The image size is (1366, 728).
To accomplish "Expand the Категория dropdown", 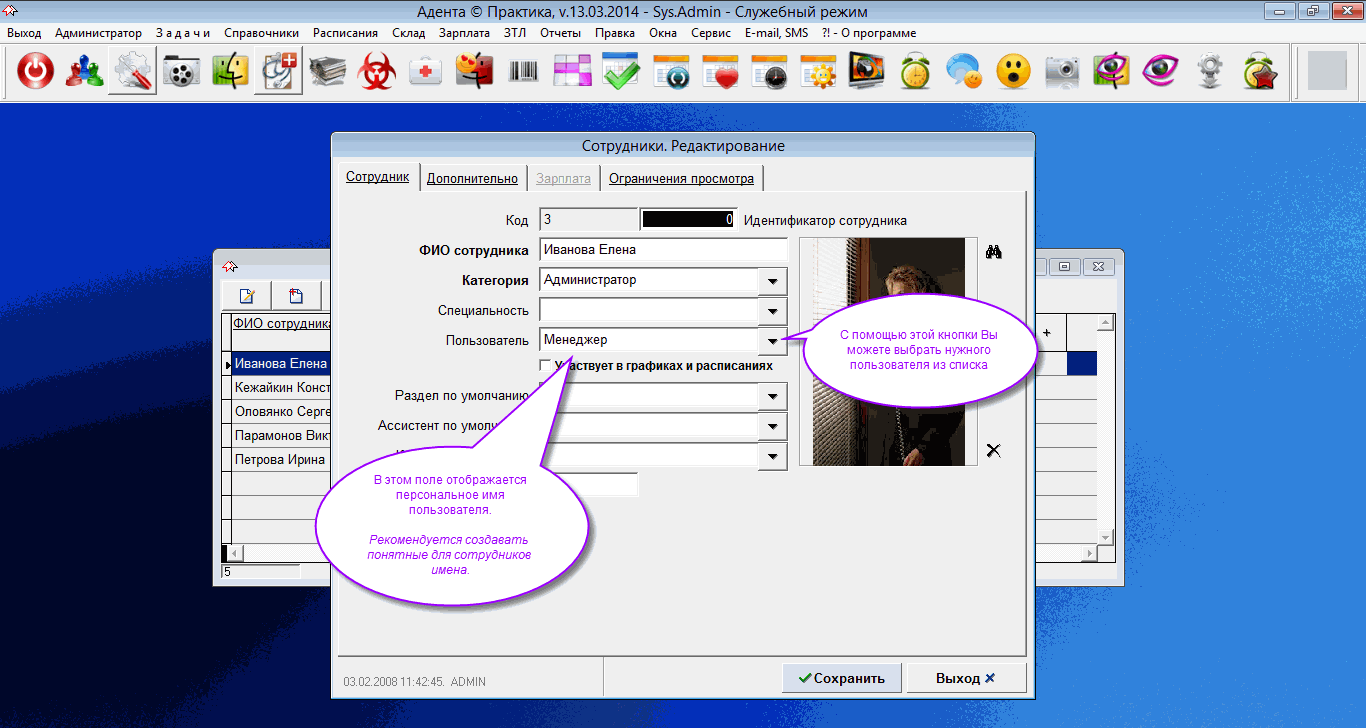I will [773, 282].
